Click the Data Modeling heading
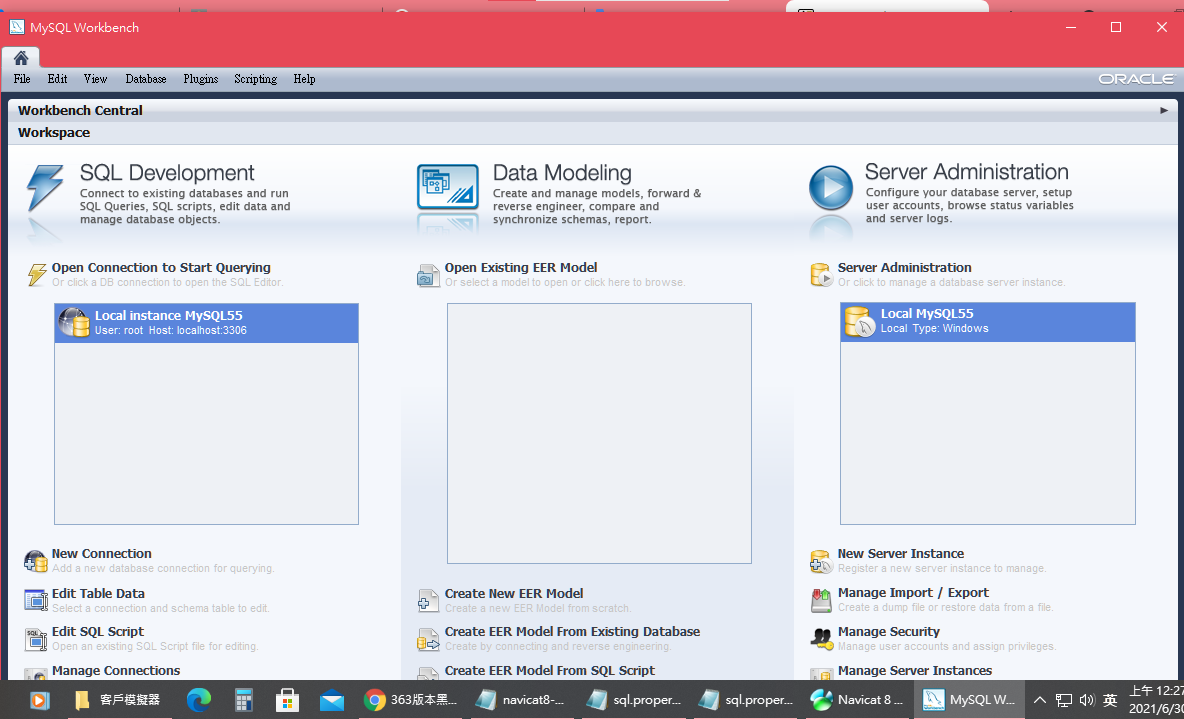Screen dimensions: 1184x719 563,173
